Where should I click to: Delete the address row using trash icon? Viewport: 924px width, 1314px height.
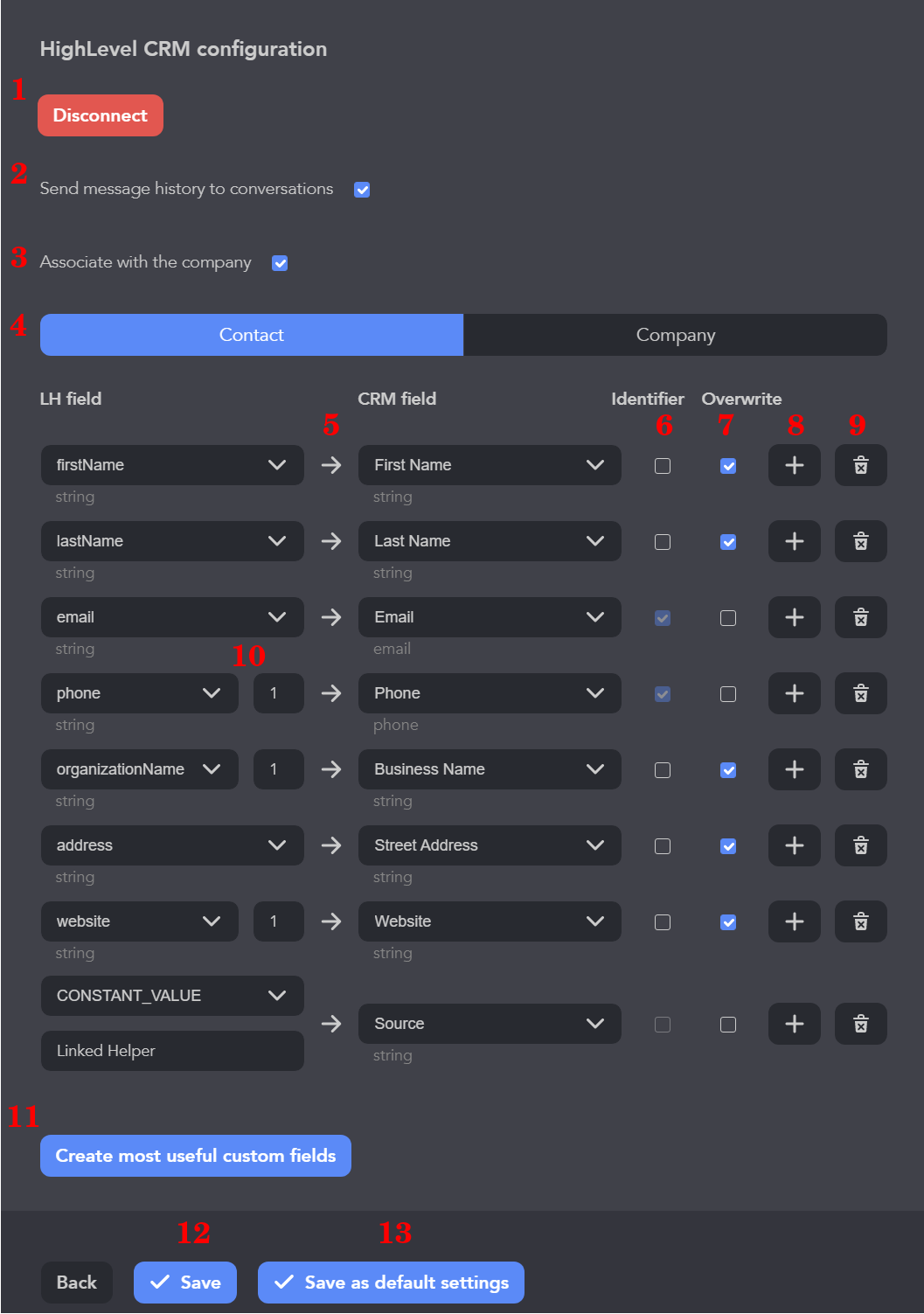[x=860, y=845]
